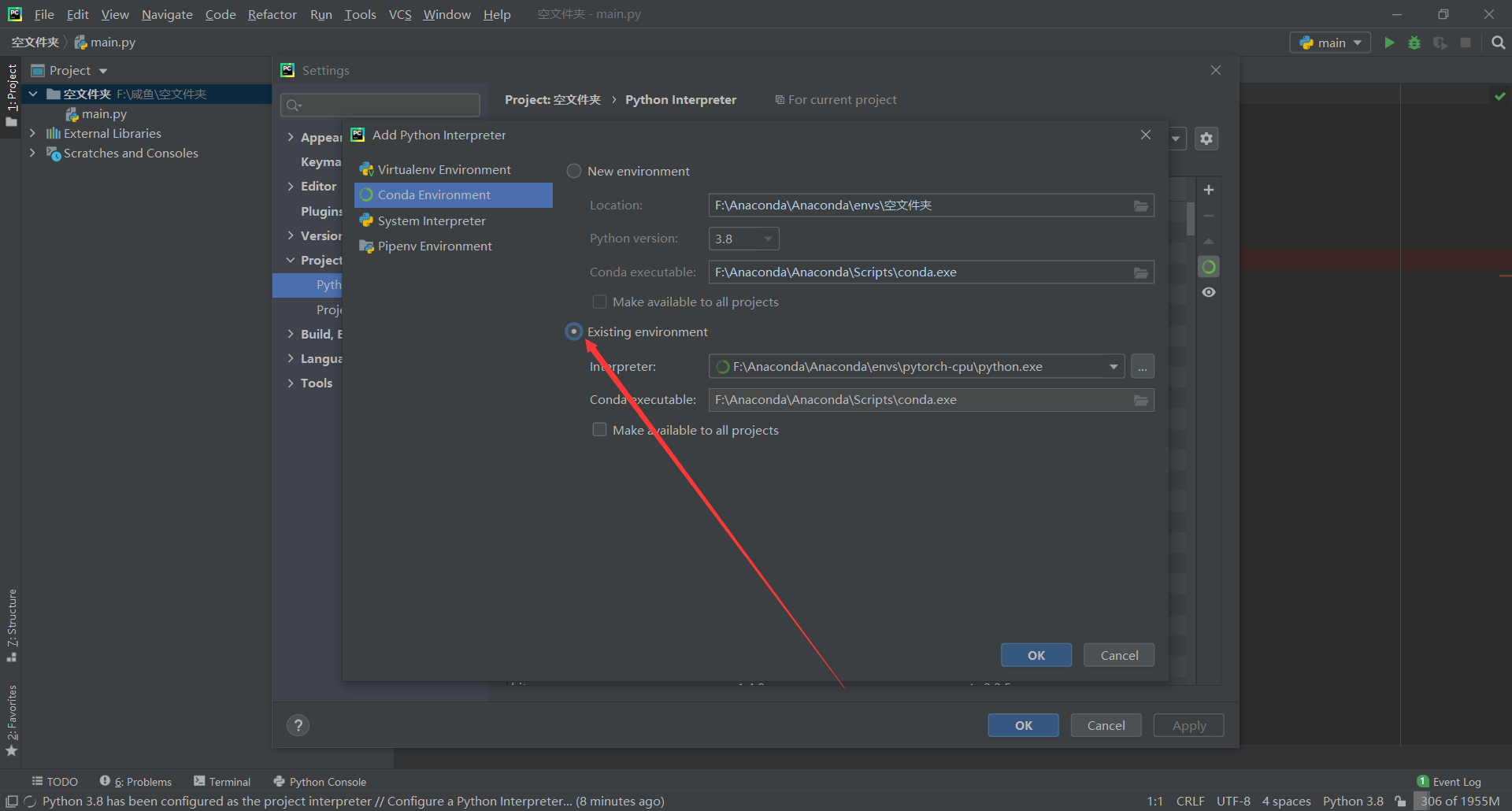Viewport: 1512px width, 811px height.
Task: Expand External Libraries tree node
Action: [32, 133]
